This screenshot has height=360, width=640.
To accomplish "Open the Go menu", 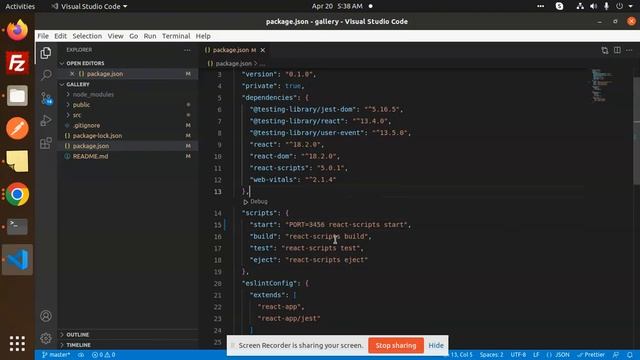I will pyautogui.click(x=133, y=36).
